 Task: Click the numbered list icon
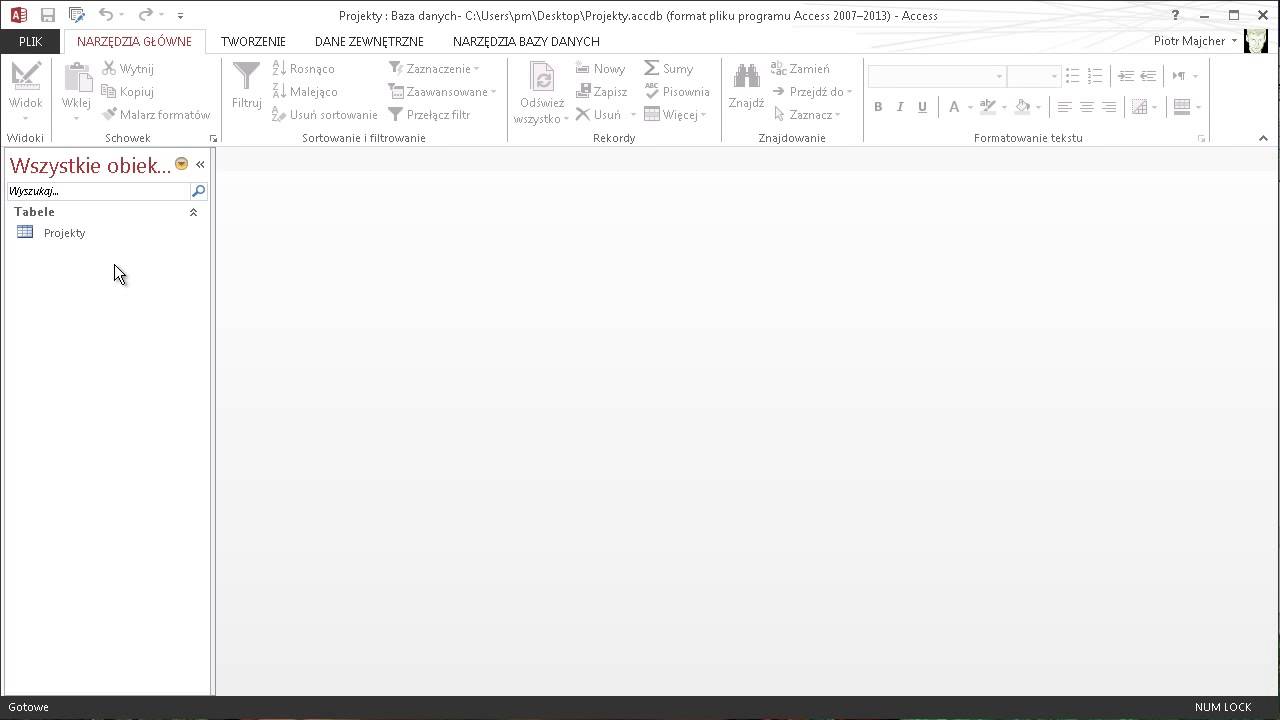1095,76
